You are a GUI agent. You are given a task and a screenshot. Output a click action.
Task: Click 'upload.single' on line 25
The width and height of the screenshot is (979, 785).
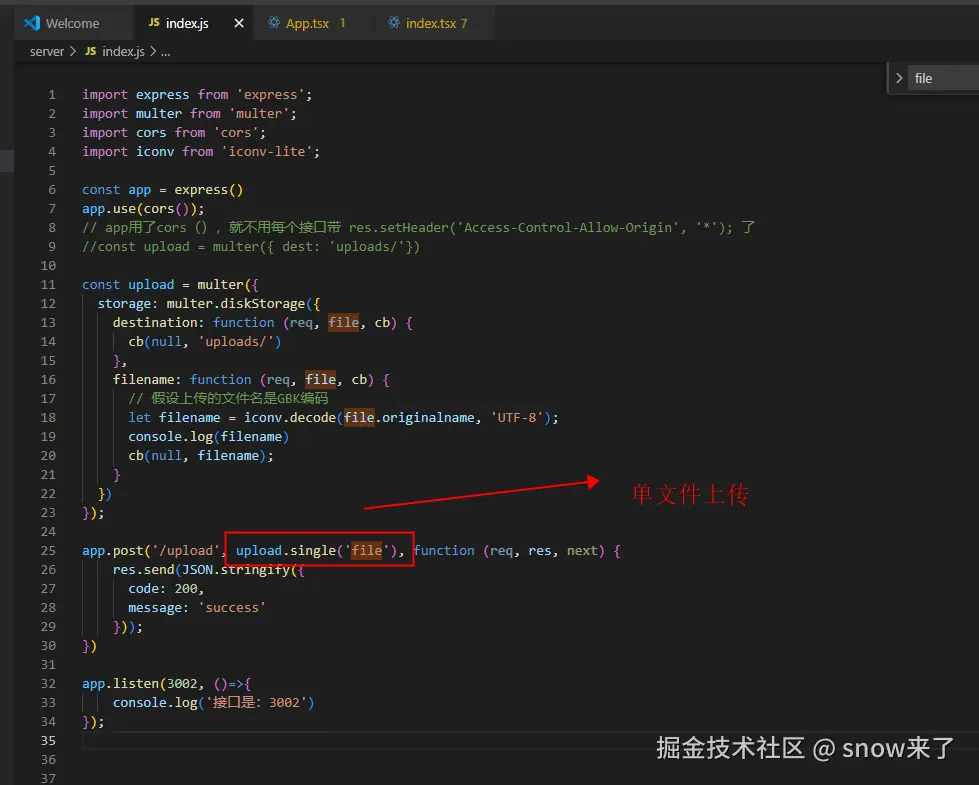pos(286,550)
